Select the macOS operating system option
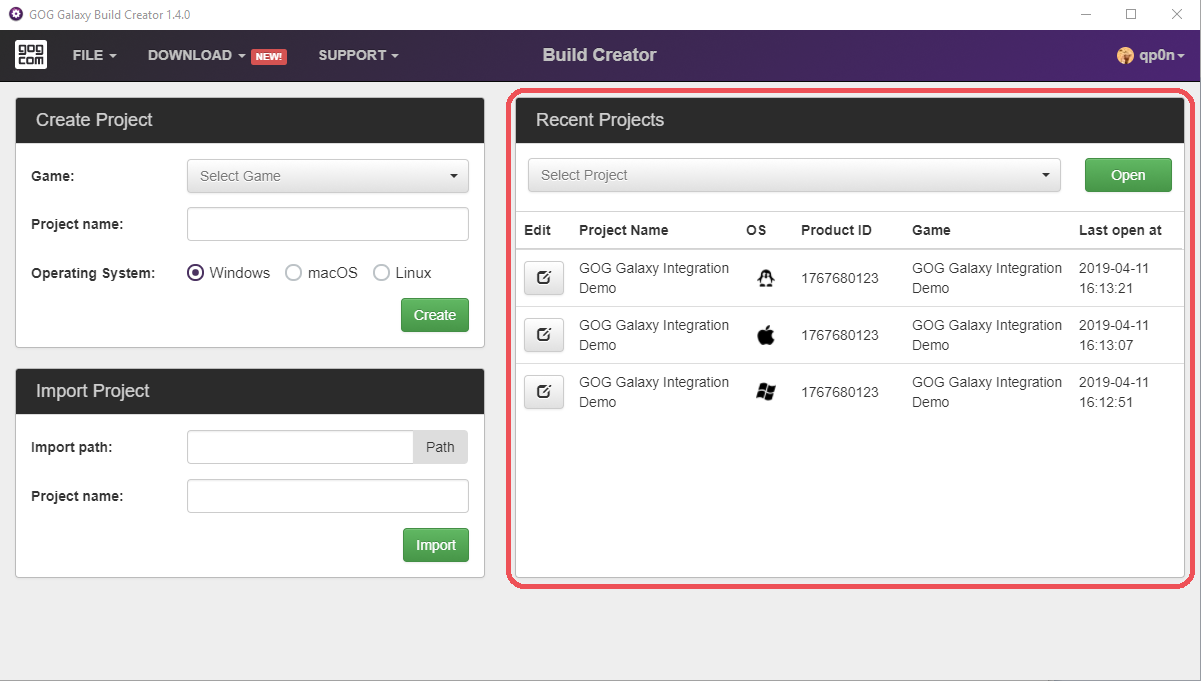The height and width of the screenshot is (681, 1201). (294, 273)
